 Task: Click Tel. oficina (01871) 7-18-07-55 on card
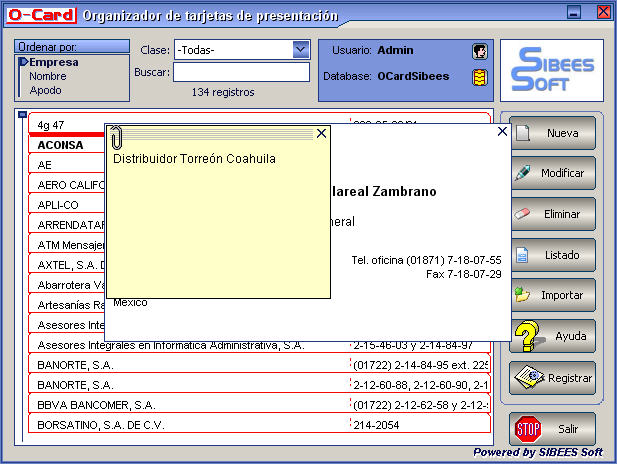427,260
